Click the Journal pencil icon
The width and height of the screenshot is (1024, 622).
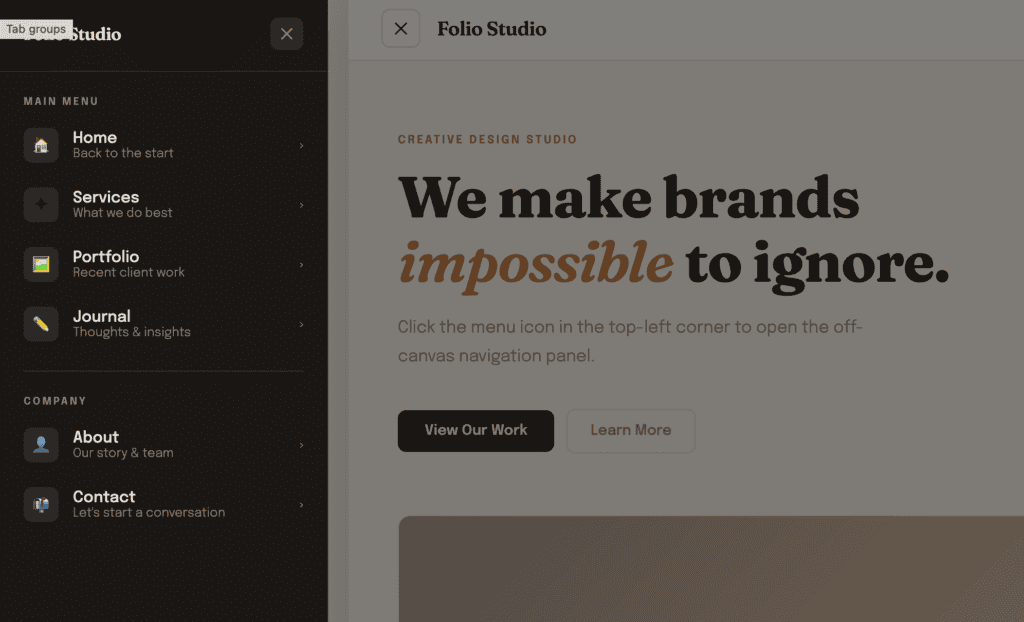[x=40, y=324]
